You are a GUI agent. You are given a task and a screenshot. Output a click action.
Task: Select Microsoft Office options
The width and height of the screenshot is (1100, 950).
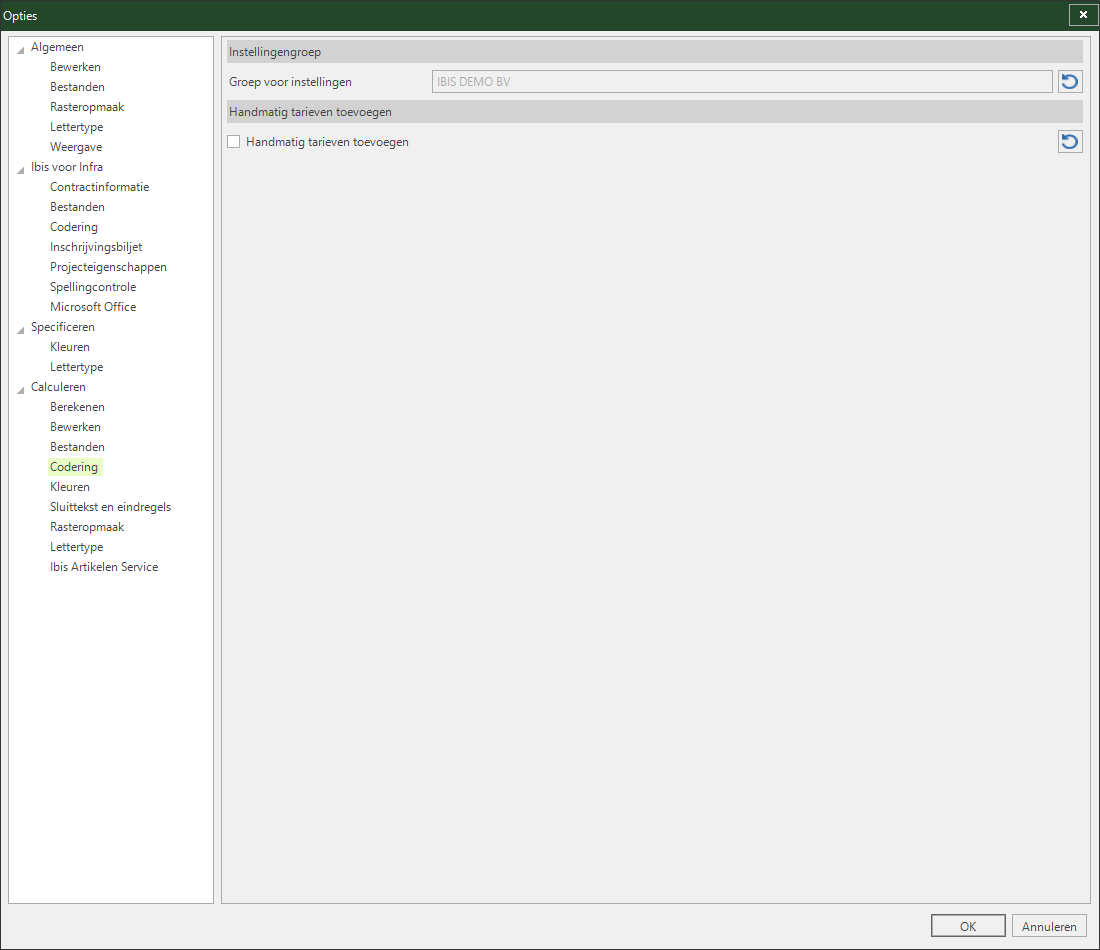93,307
